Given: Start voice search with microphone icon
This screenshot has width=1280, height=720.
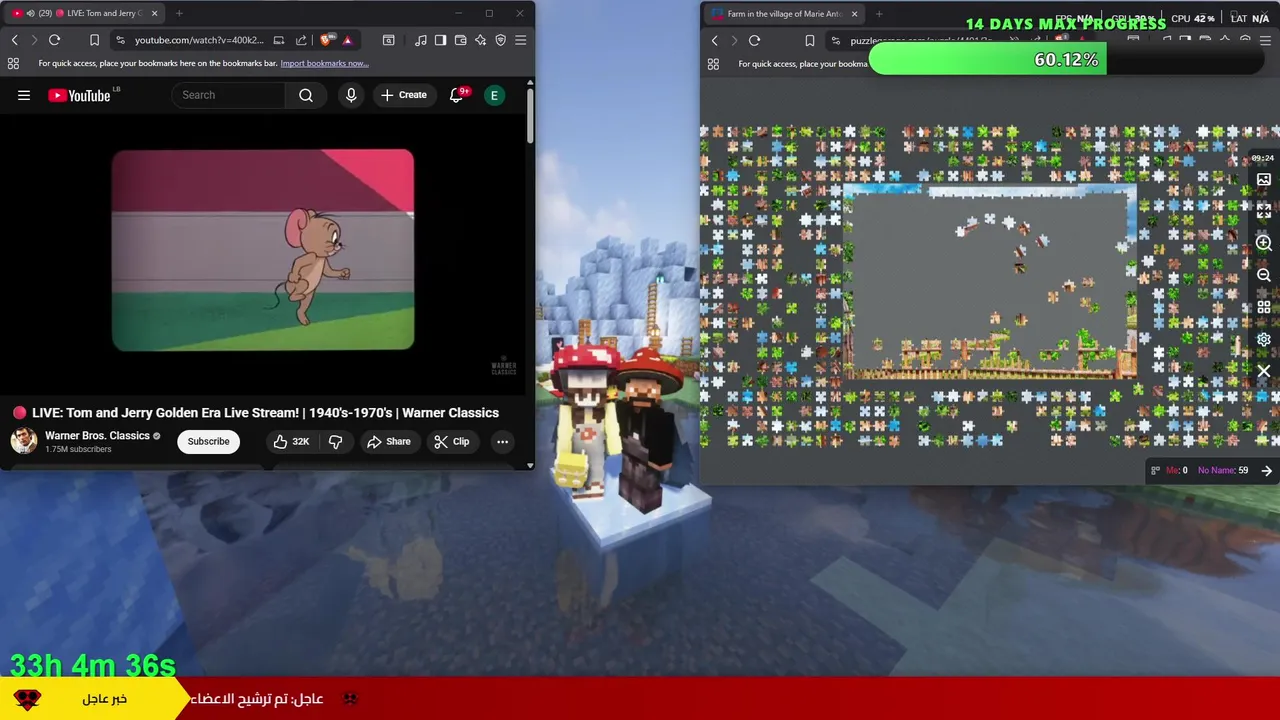Looking at the screenshot, I should [351, 95].
